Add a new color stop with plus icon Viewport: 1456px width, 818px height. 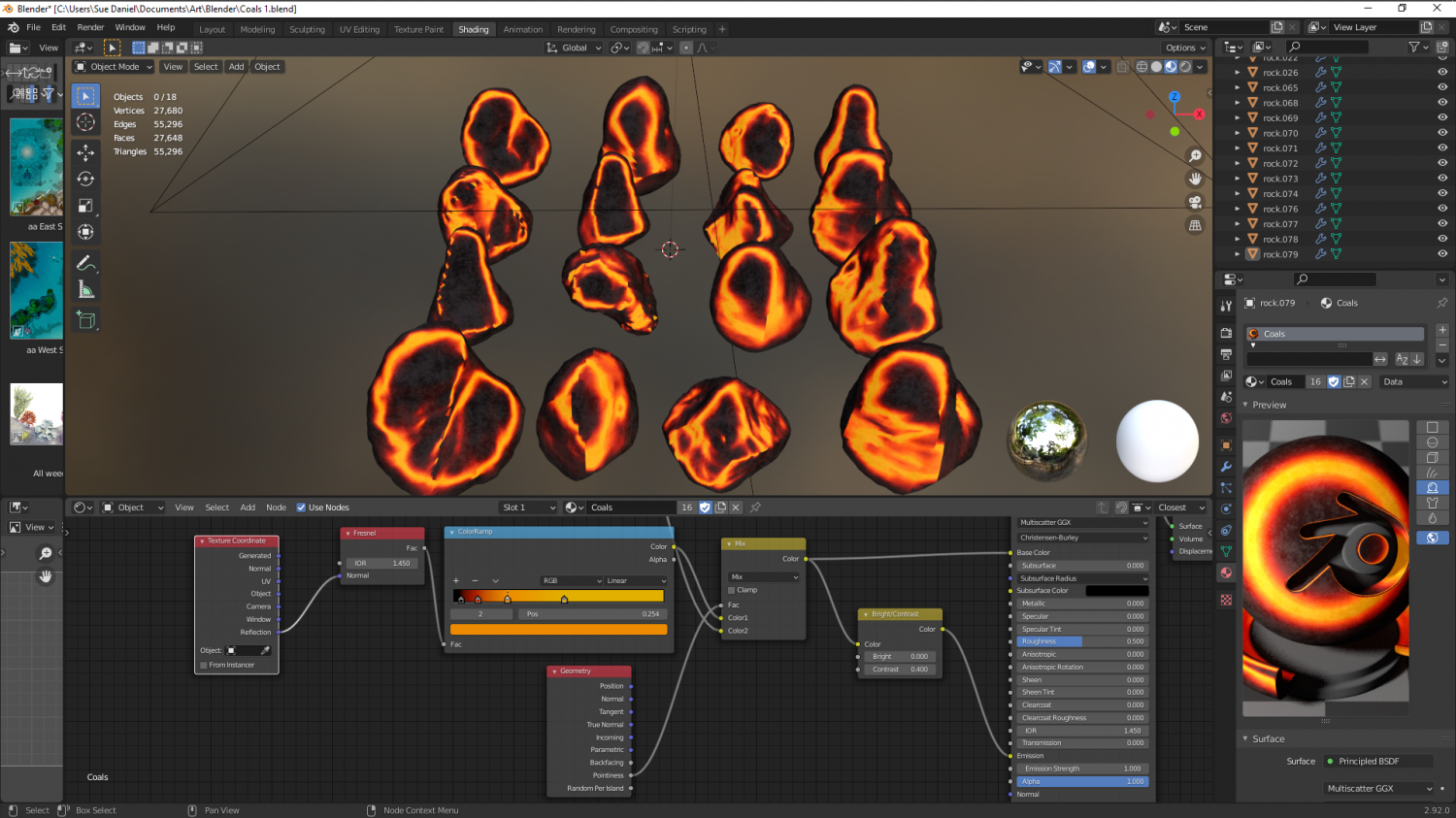coord(456,580)
